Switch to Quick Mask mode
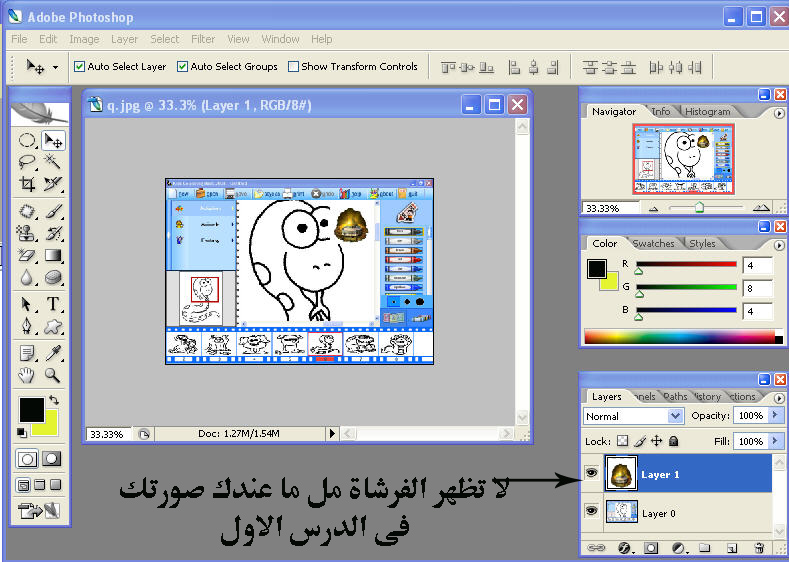The width and height of the screenshot is (789, 562). coord(51,458)
